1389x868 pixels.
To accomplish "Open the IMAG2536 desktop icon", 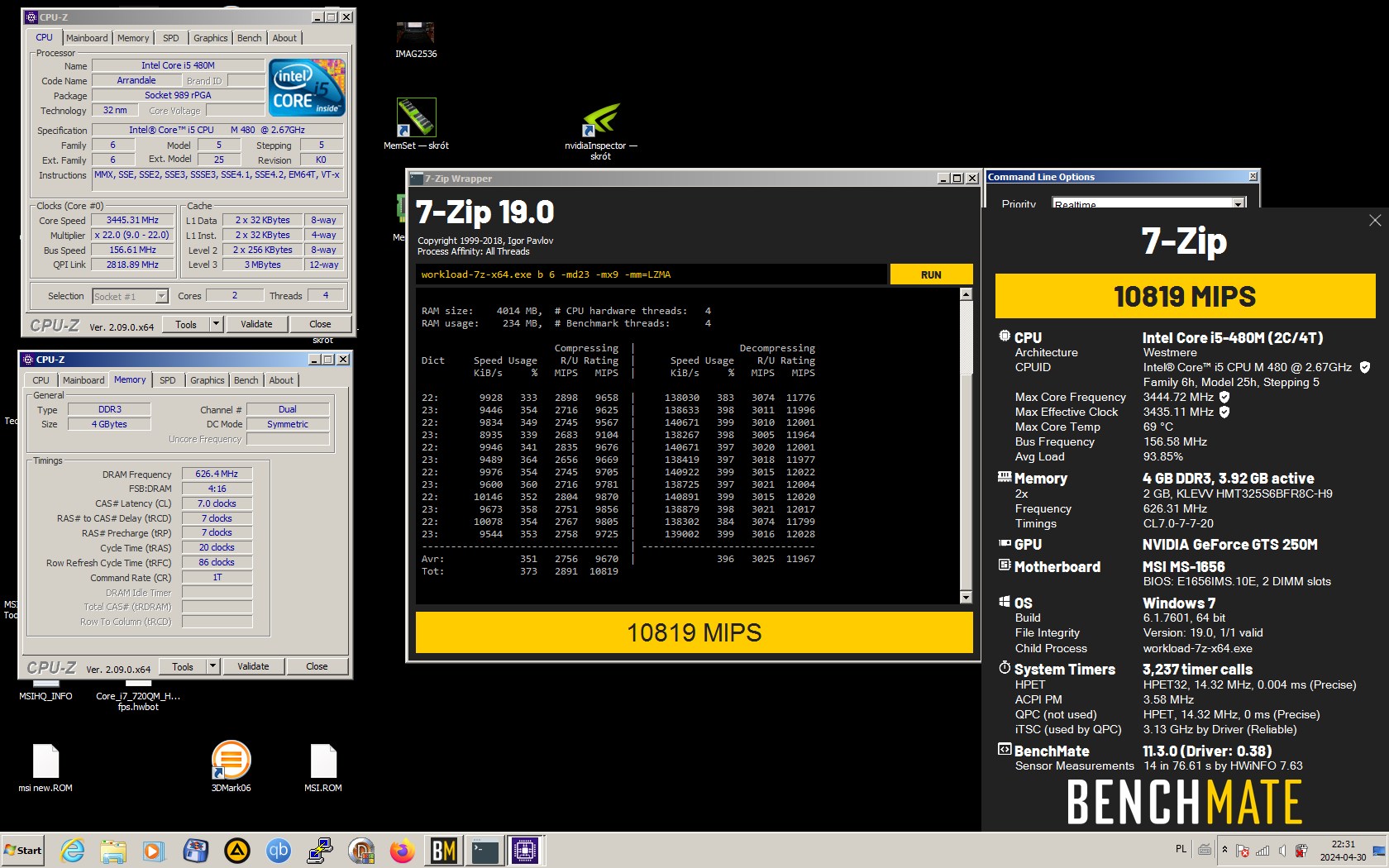I will pos(415,39).
